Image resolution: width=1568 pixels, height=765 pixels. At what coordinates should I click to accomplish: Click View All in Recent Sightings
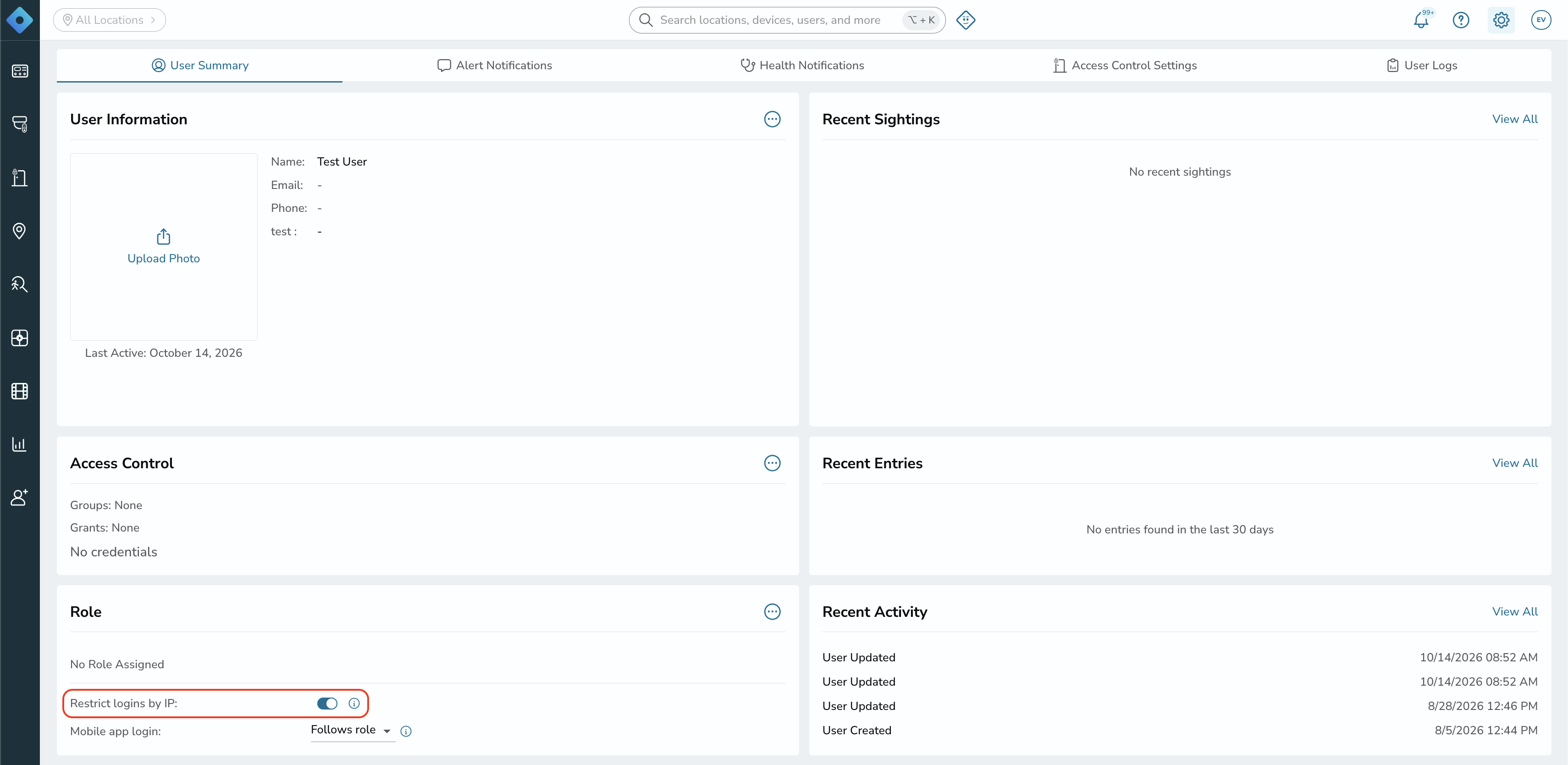tap(1514, 119)
